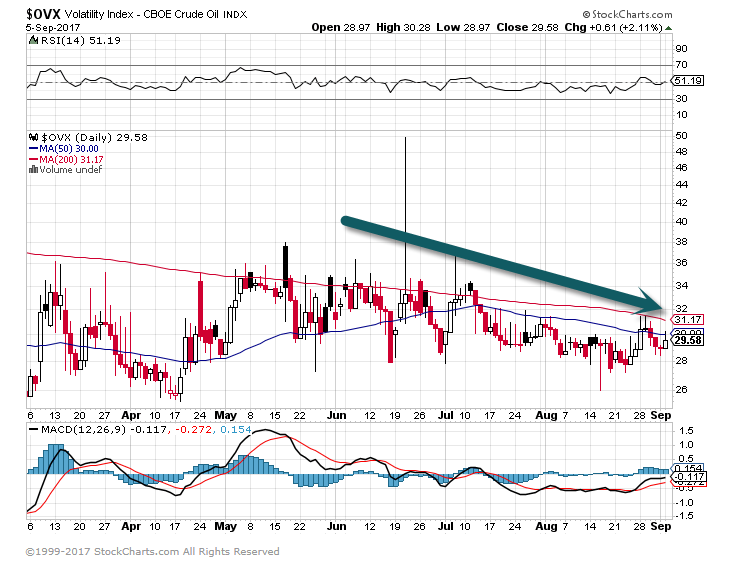Click the 50 label at the top of the price axis
This screenshot has height=586, width=755.
tap(681, 136)
